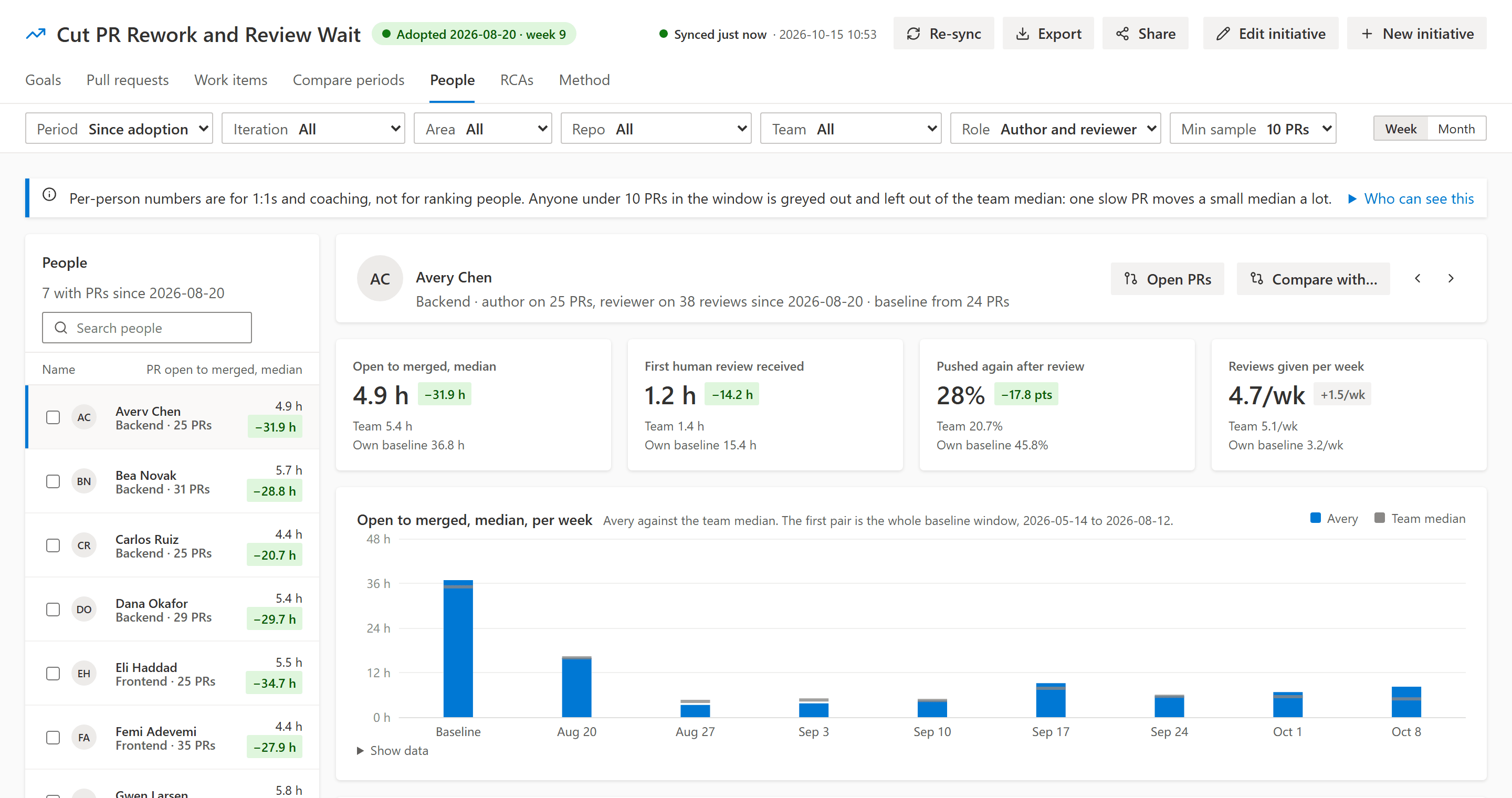The width and height of the screenshot is (1512, 798).
Task: Click the download icon on Export
Action: (1023, 34)
